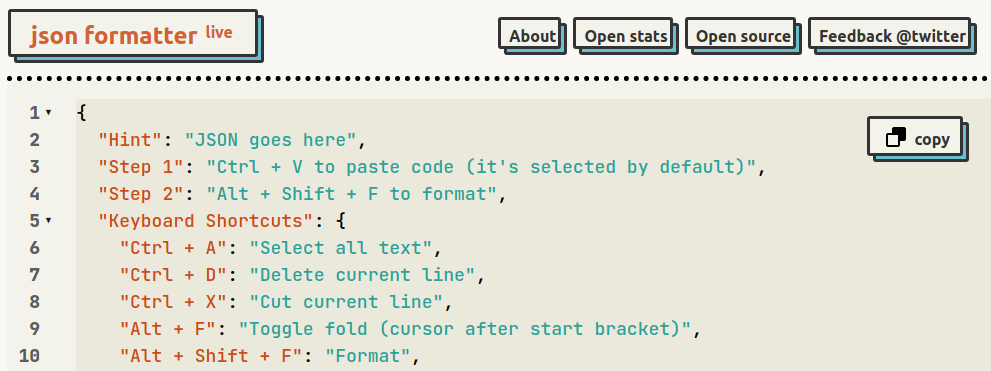The width and height of the screenshot is (991, 371).
Task: Click the json formatter live logo
Action: coord(135,35)
